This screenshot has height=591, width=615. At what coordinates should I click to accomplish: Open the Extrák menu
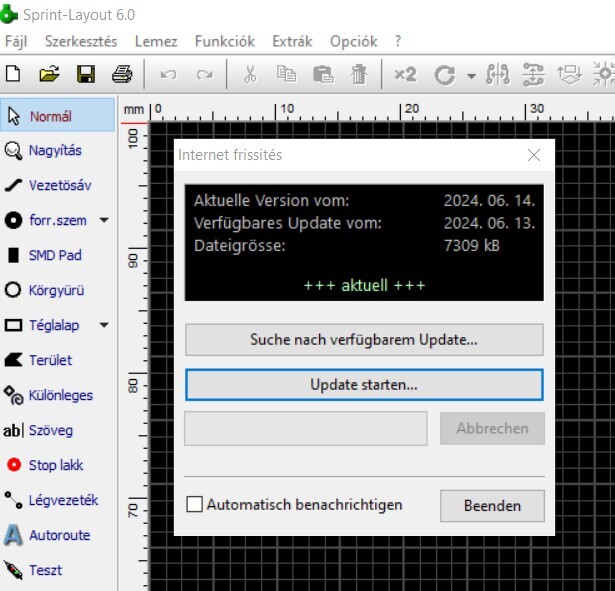(292, 41)
